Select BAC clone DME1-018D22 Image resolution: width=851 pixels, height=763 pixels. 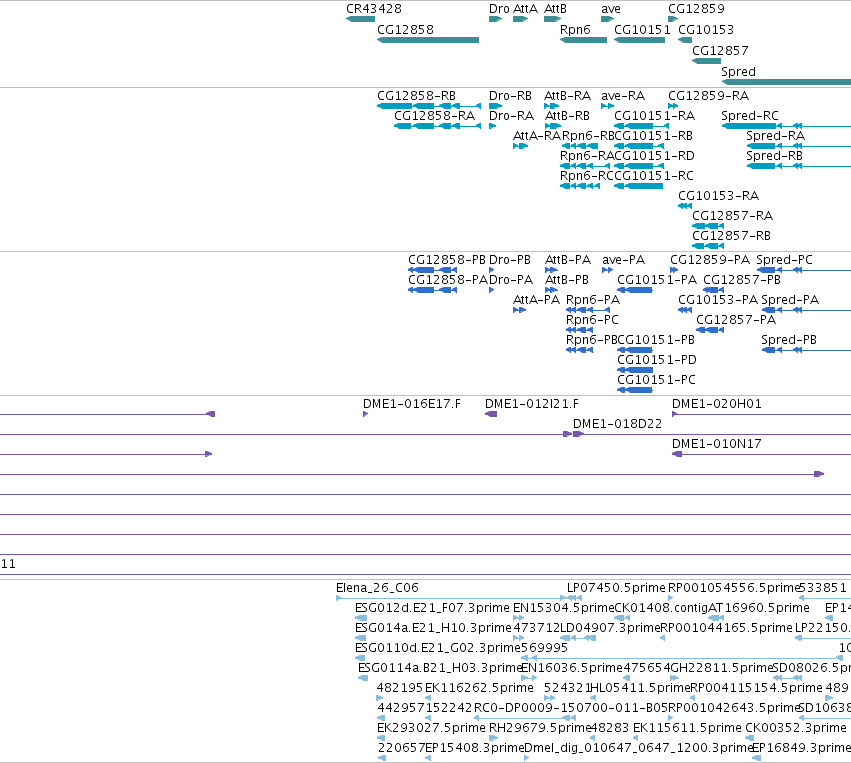pyautogui.click(x=712, y=435)
